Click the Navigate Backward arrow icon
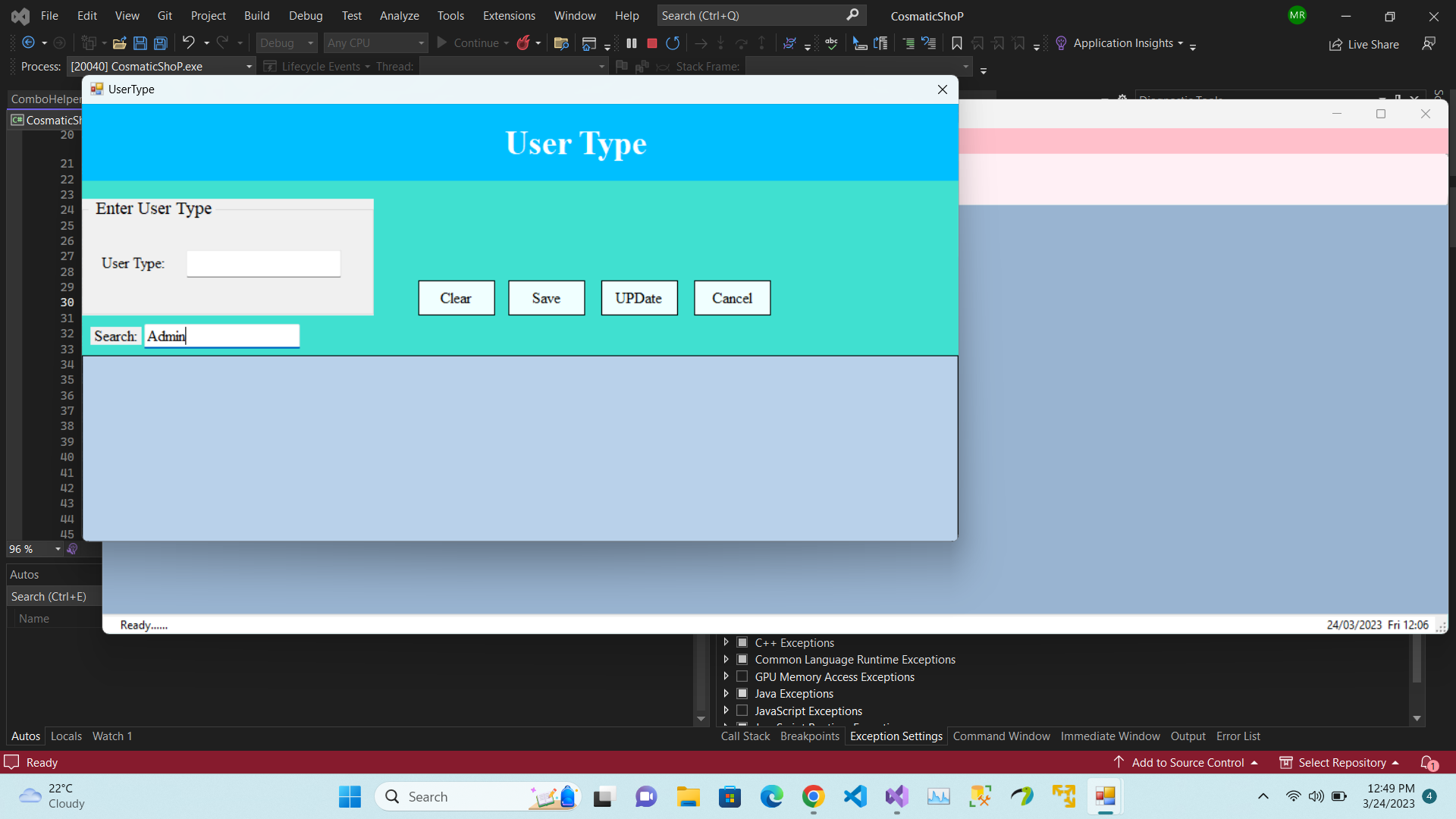The height and width of the screenshot is (819, 1456). [x=28, y=43]
